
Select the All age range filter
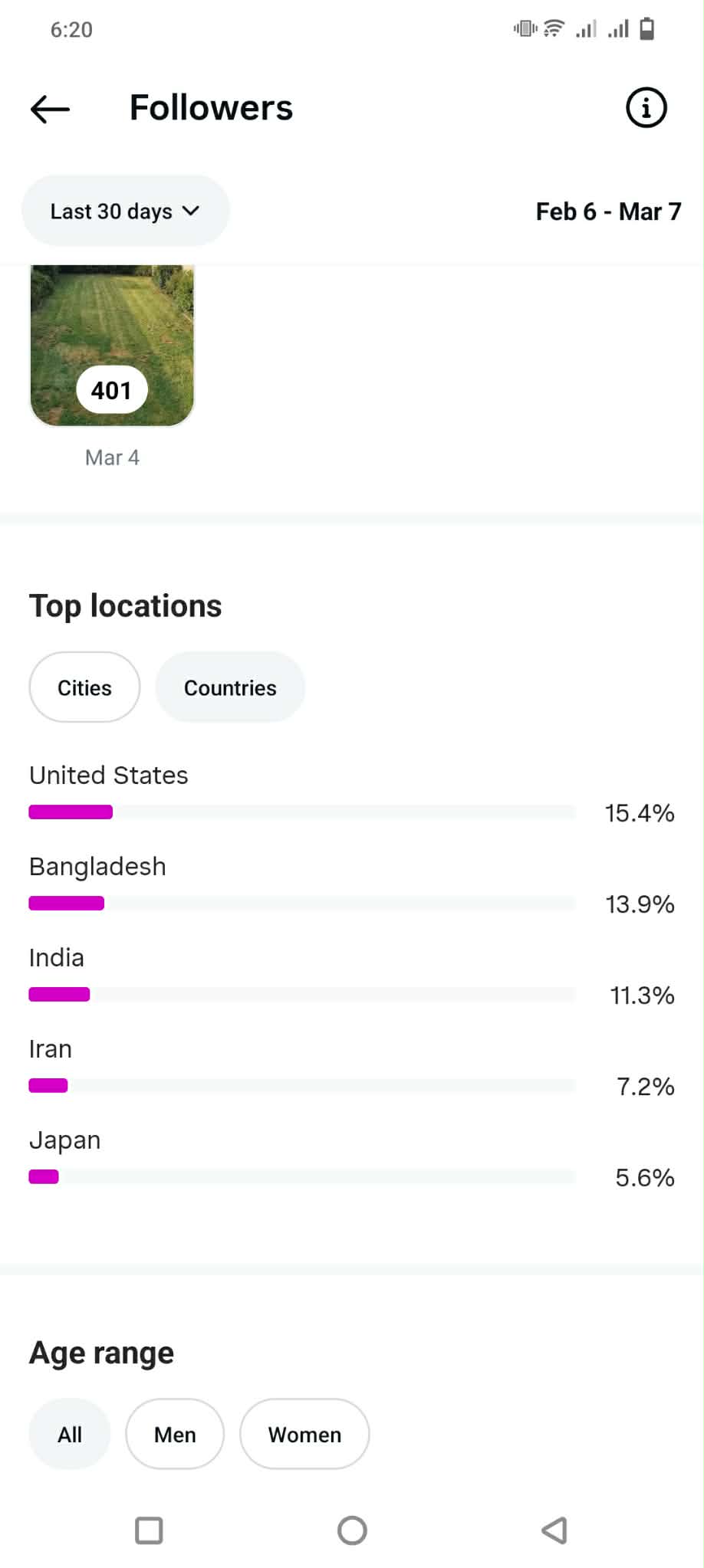tap(70, 1434)
